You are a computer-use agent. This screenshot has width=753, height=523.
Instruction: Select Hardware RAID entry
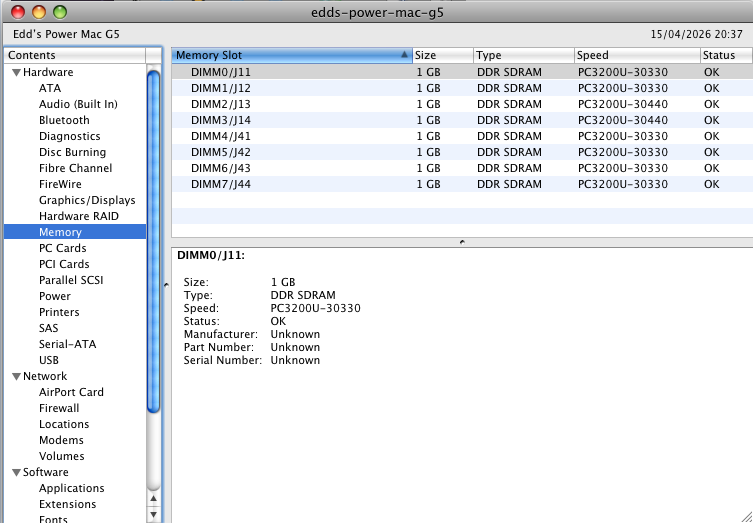[79, 216]
